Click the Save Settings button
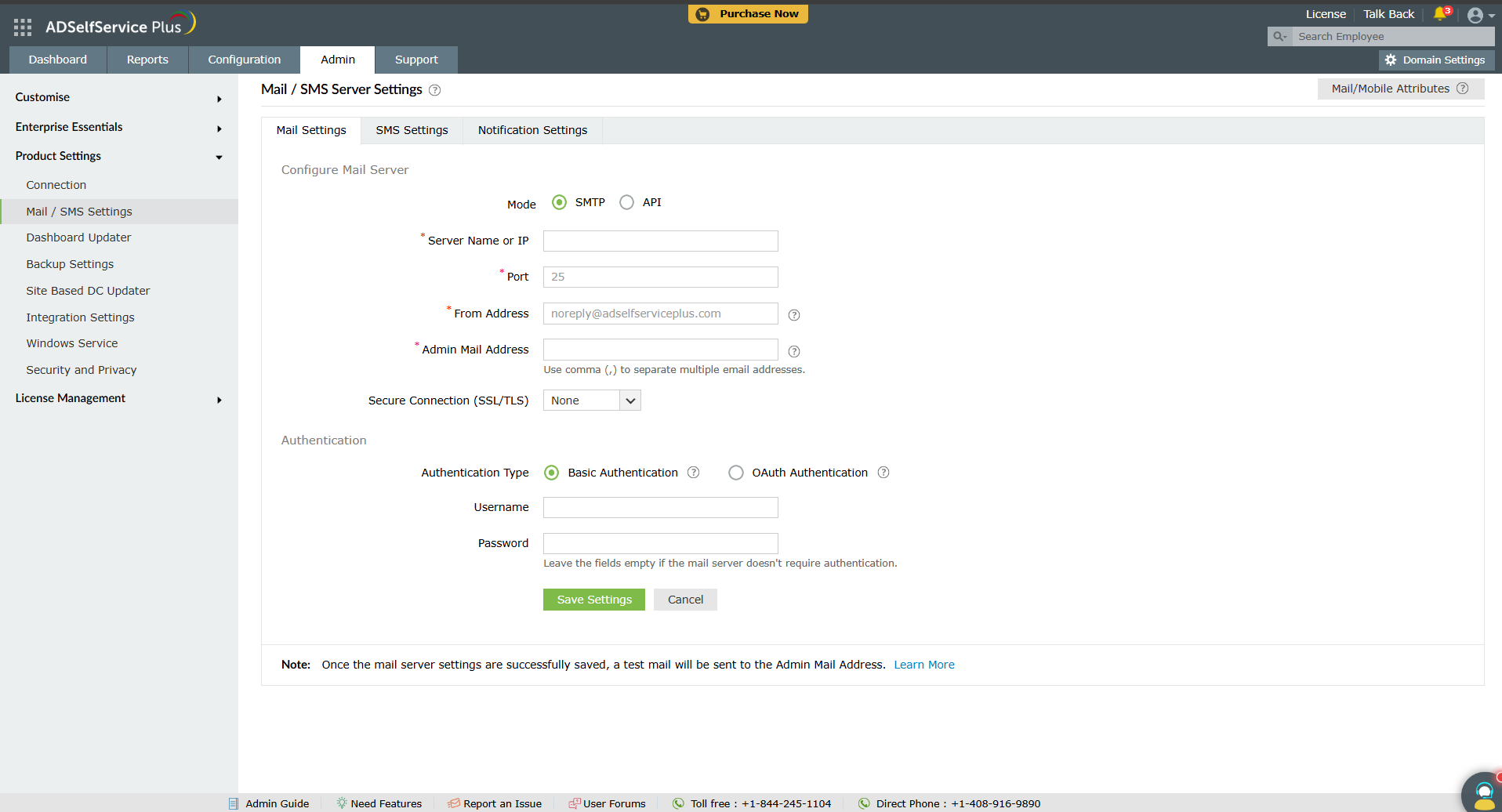The image size is (1502, 812). [593, 599]
